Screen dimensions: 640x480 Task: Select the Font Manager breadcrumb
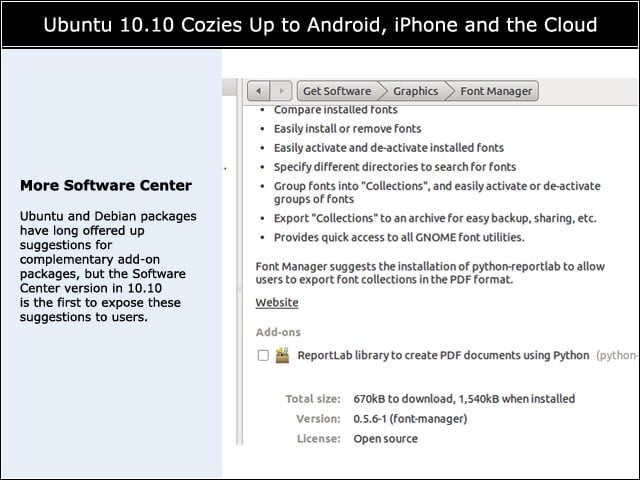[x=496, y=91]
